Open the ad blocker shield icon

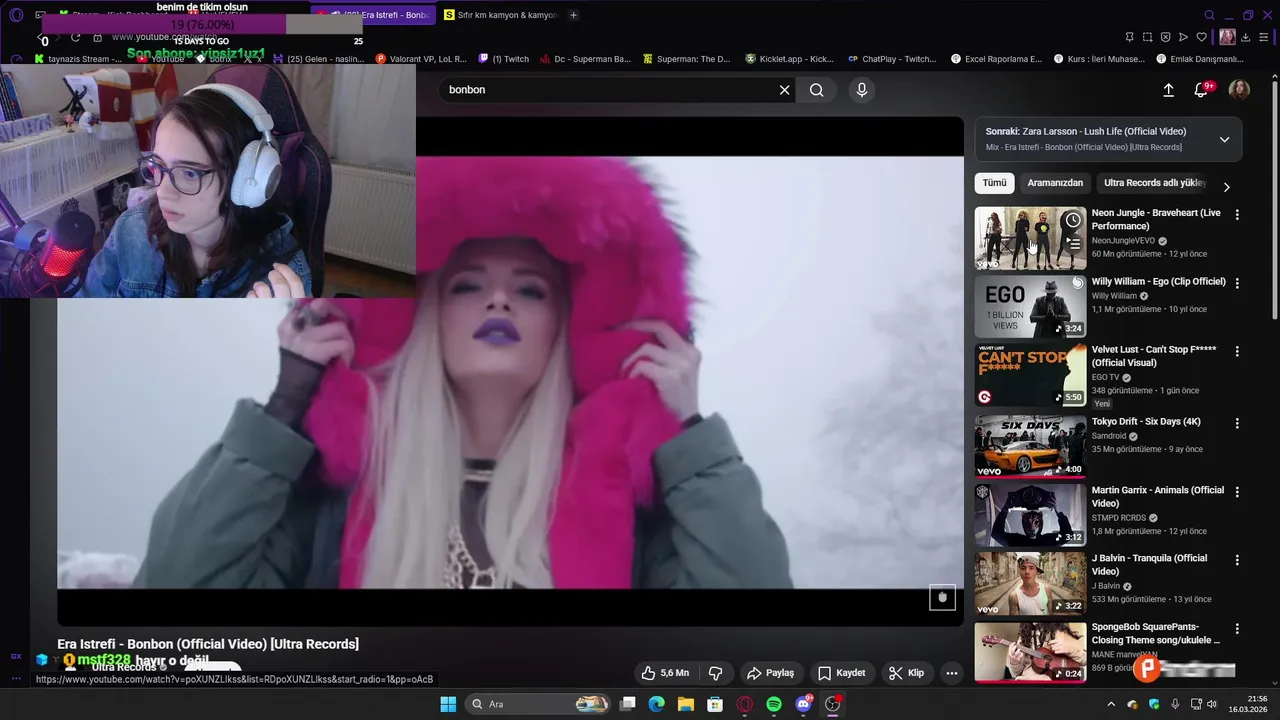coord(1165,37)
